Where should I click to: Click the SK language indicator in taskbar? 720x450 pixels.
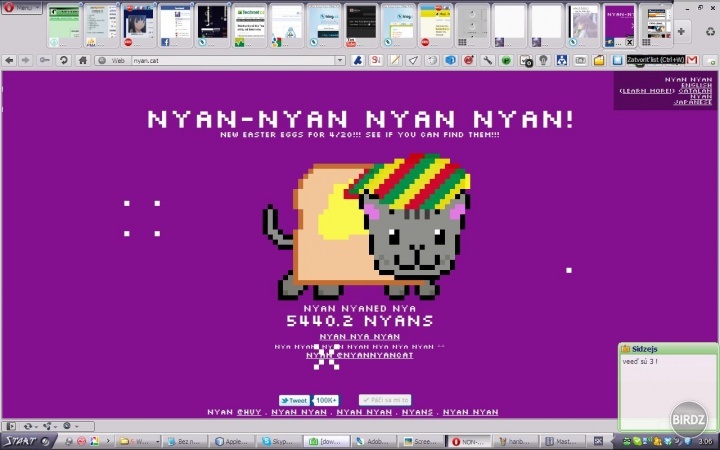coord(598,442)
